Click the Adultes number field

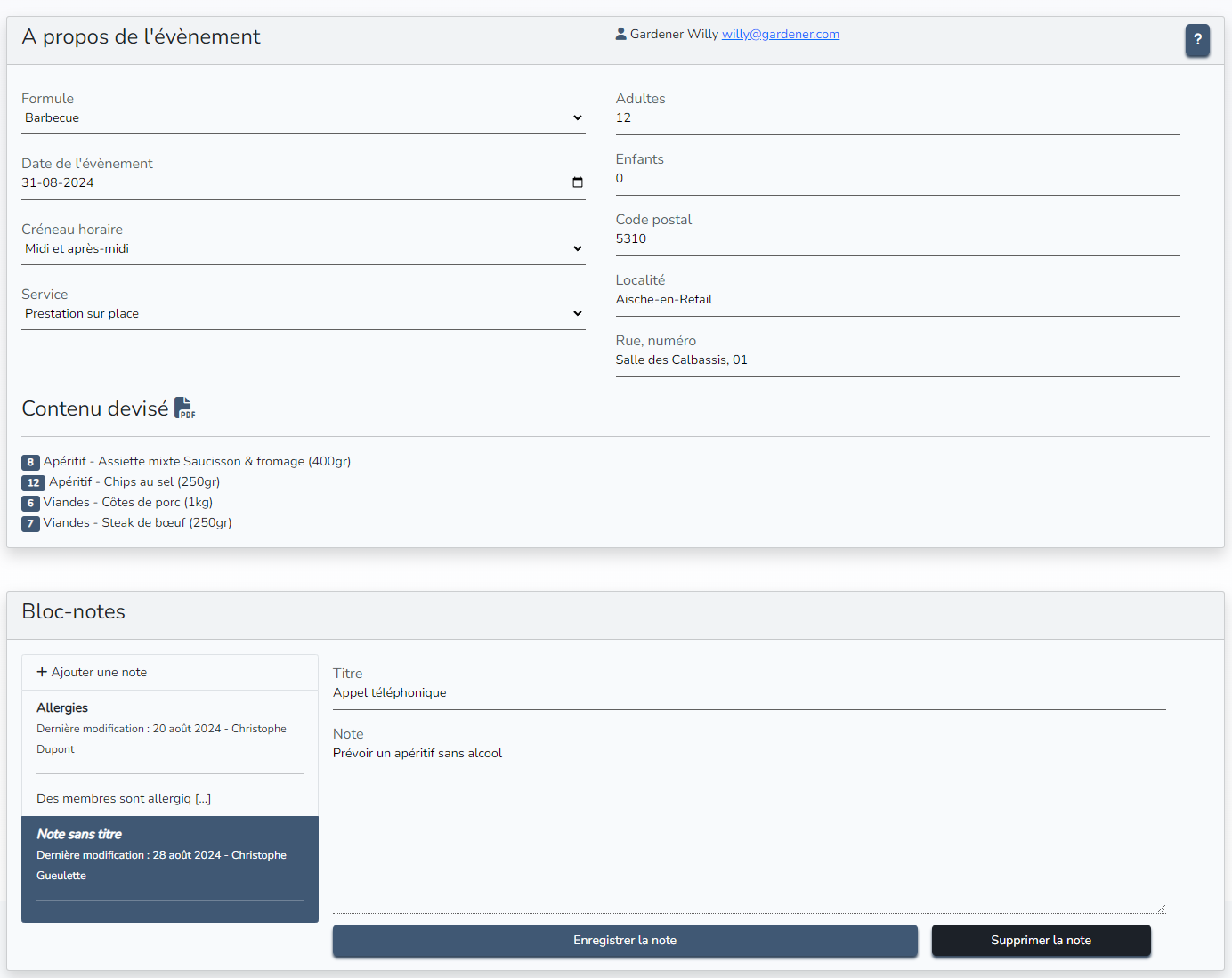click(897, 117)
